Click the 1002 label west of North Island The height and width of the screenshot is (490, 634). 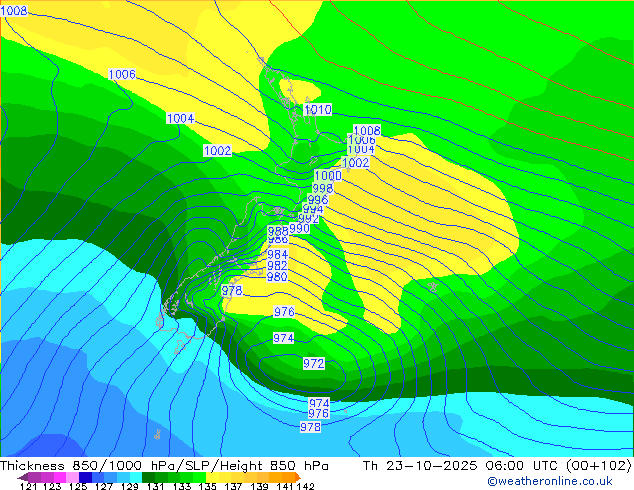(218, 151)
